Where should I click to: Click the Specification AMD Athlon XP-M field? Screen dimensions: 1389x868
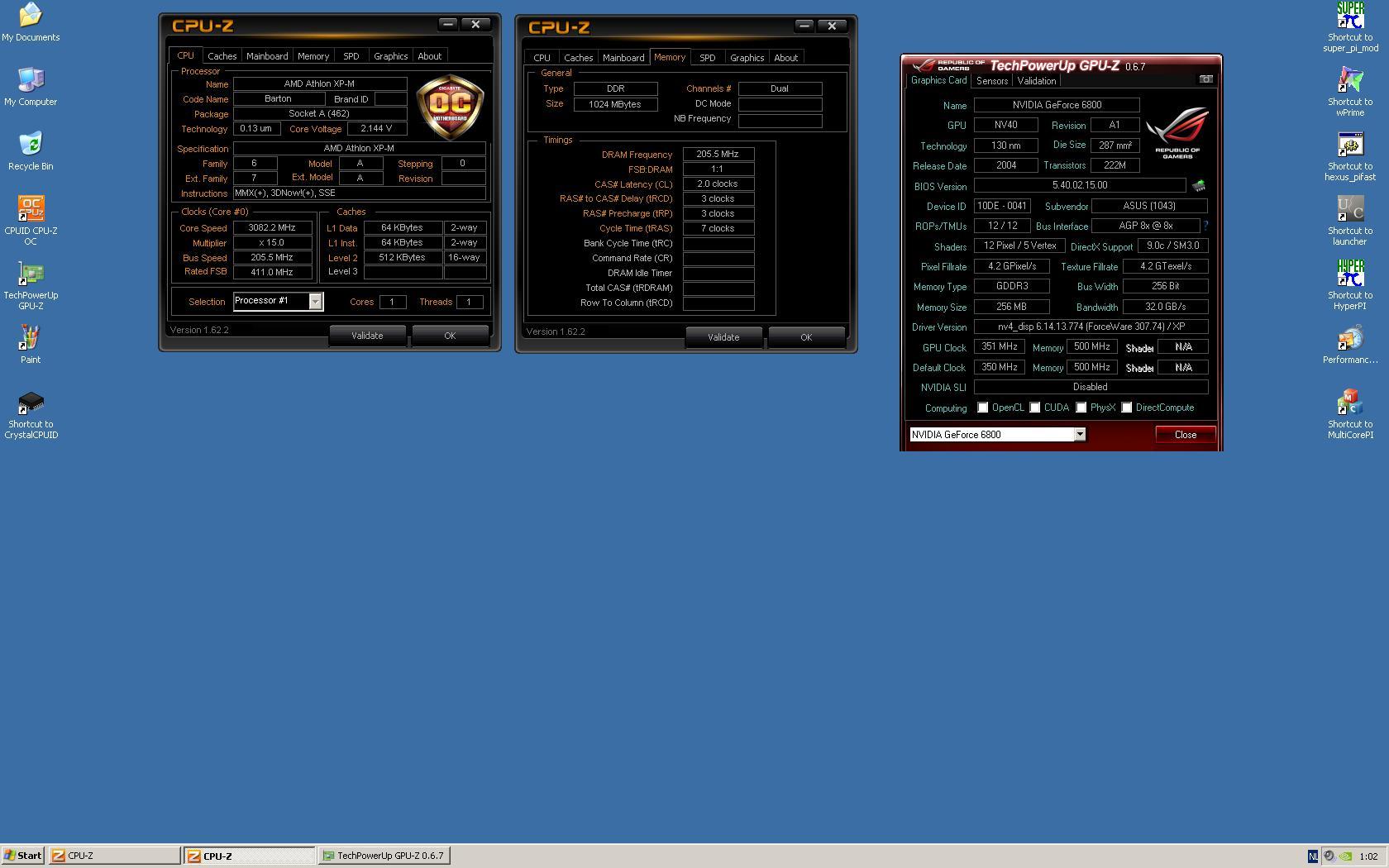(359, 149)
